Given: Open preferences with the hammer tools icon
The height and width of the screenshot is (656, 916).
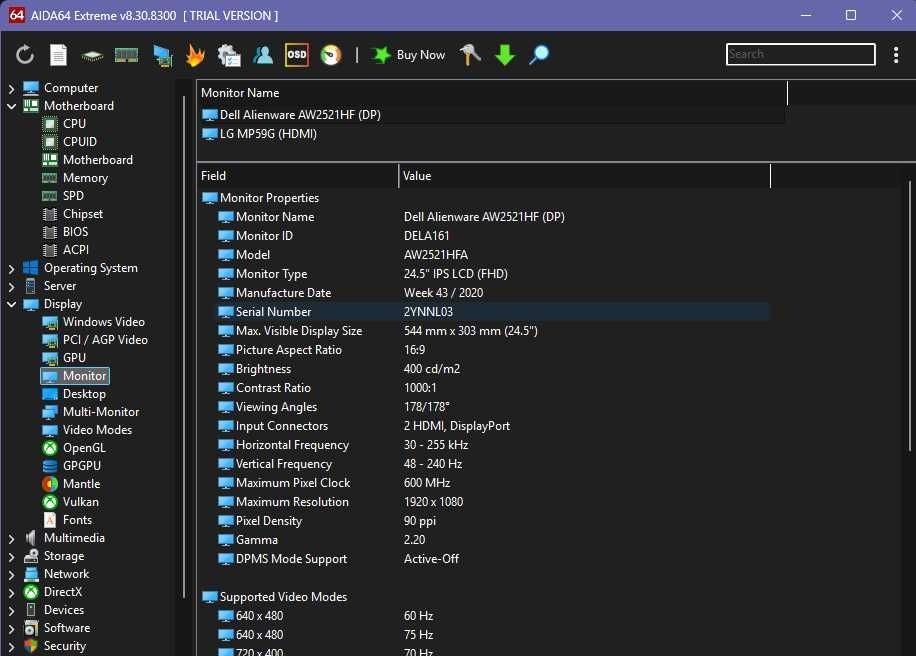Looking at the screenshot, I should coord(470,54).
